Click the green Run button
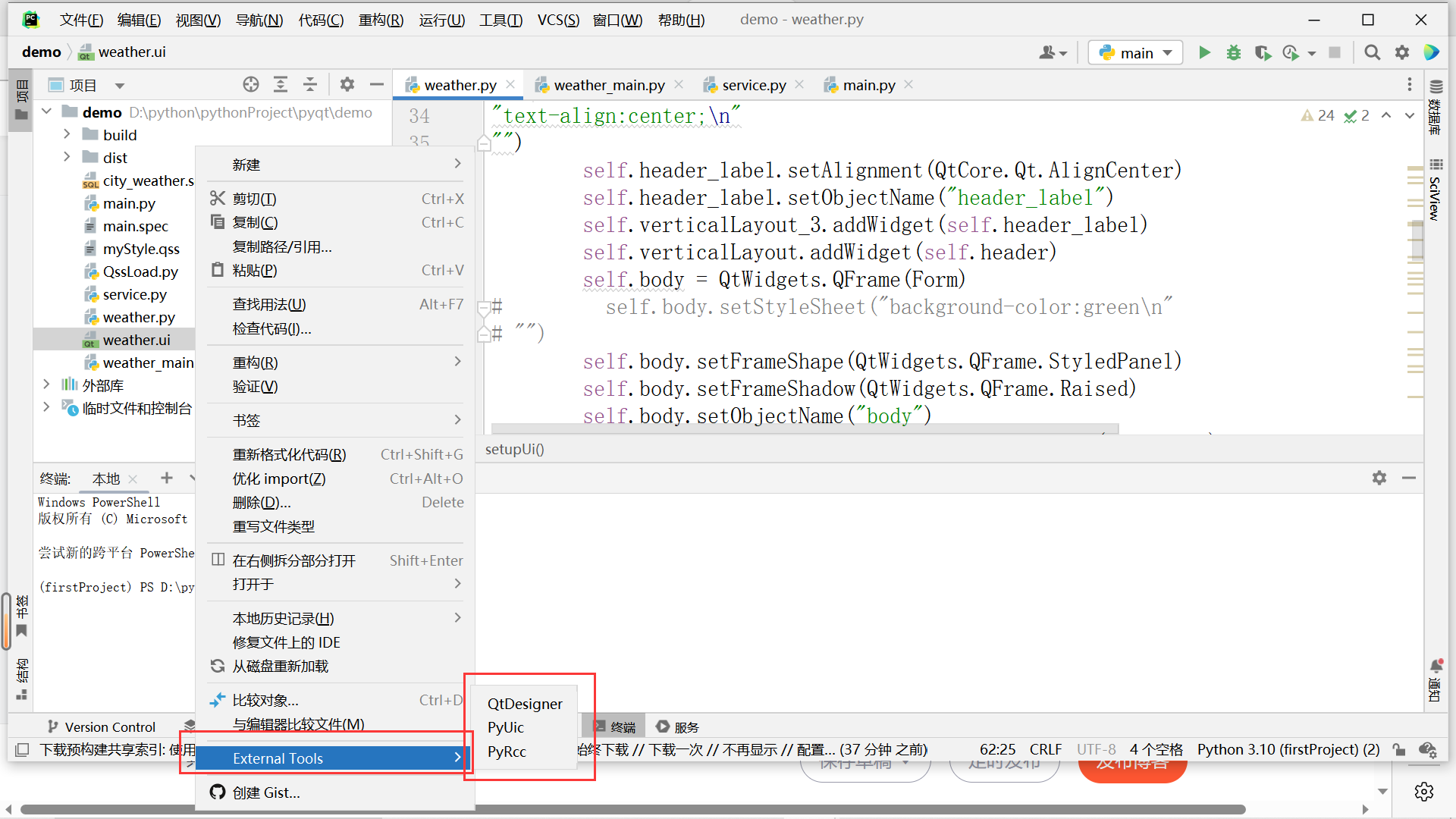This screenshot has height=819, width=1456. 1204,52
